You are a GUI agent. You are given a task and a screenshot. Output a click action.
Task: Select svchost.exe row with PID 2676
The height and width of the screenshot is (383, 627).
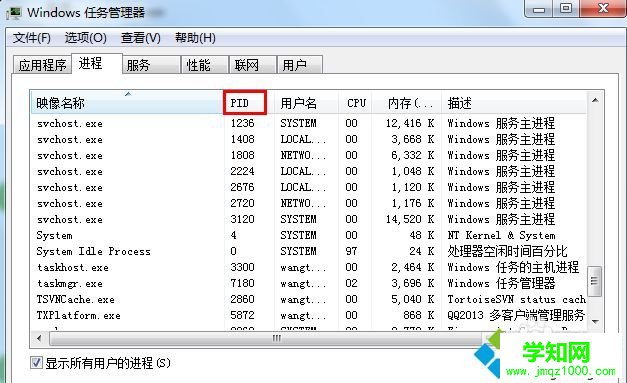(309, 187)
